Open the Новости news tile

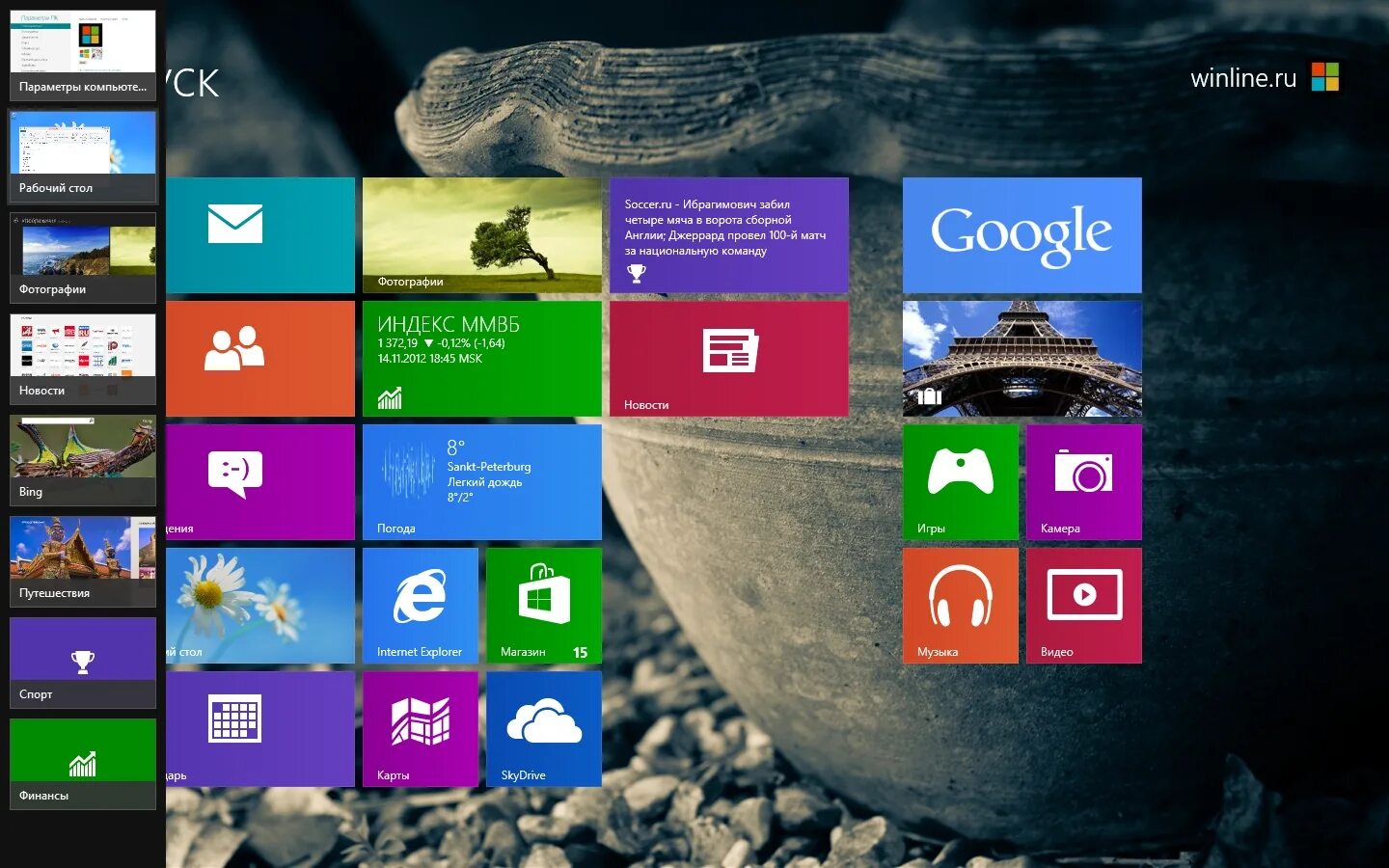(729, 359)
